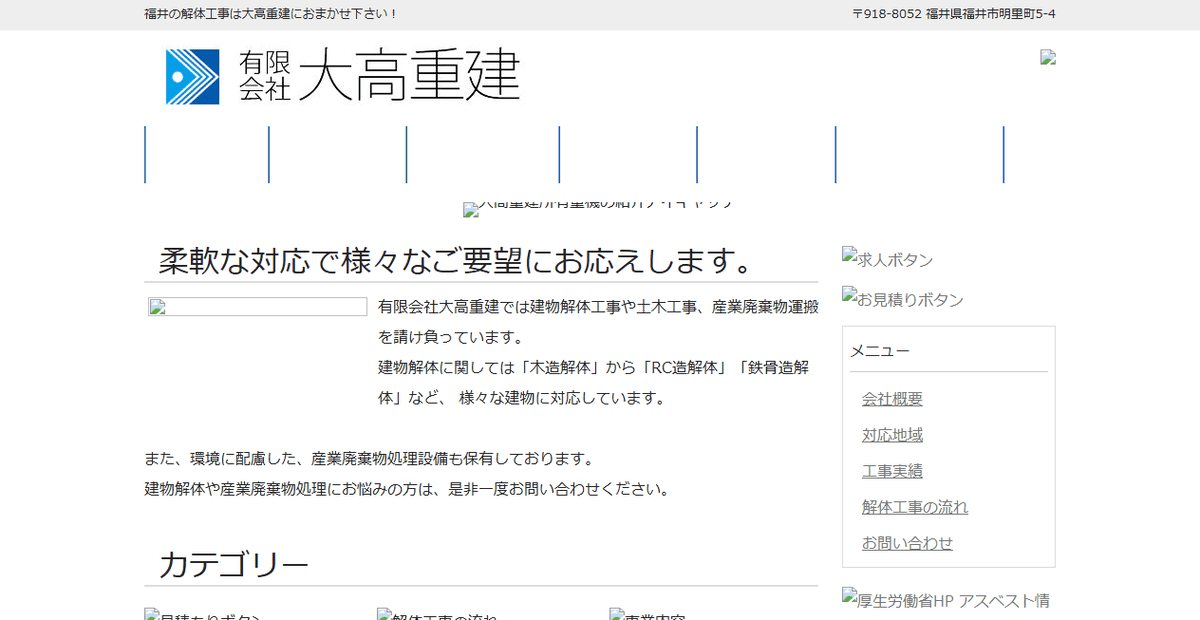Open the お問い合わせ contact link
Screen dimensions: 1200x620
[x=906, y=542]
